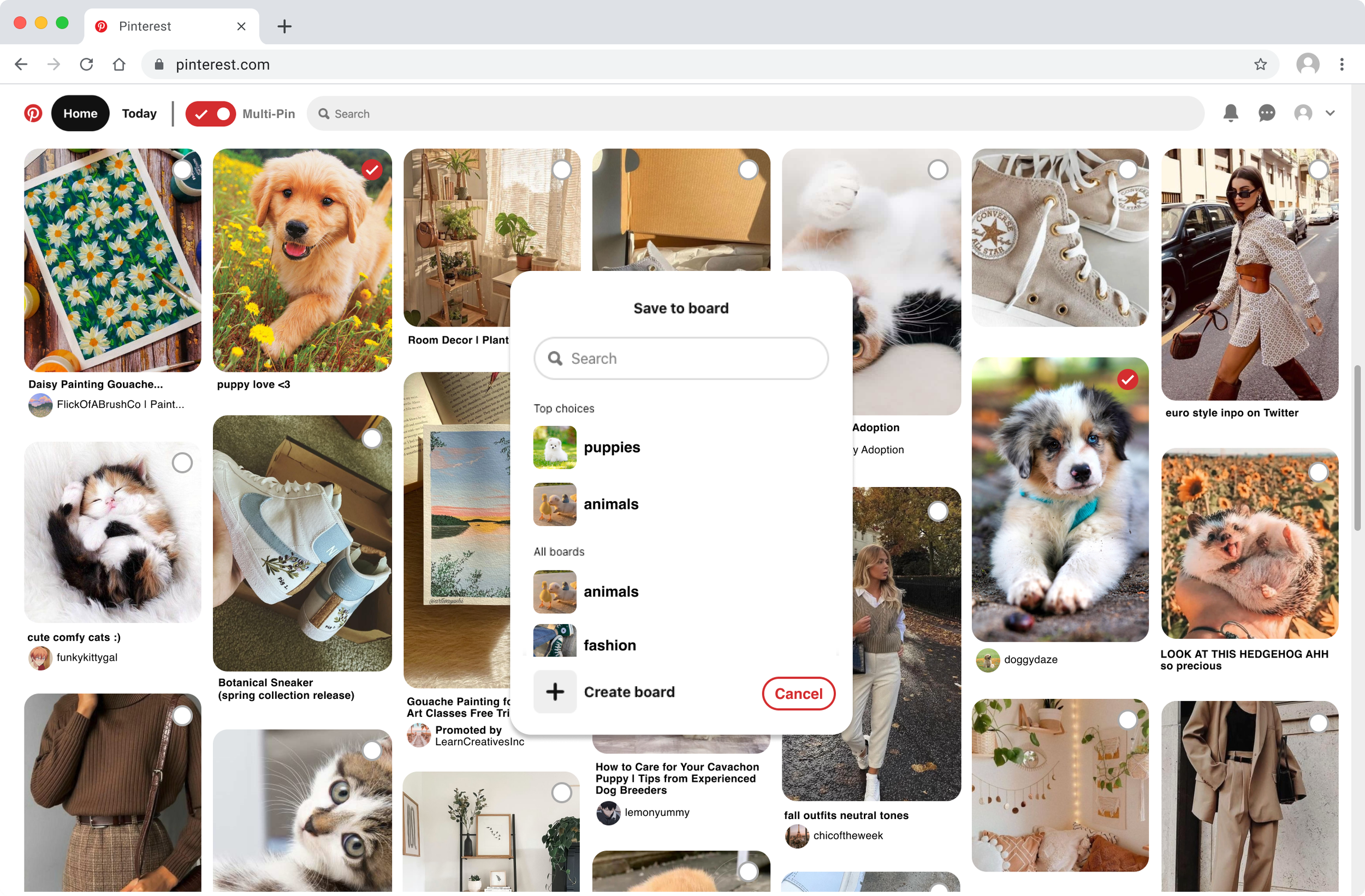Pick the fashion board in All boards
Image resolution: width=1365 pixels, height=896 pixels.
(609, 645)
